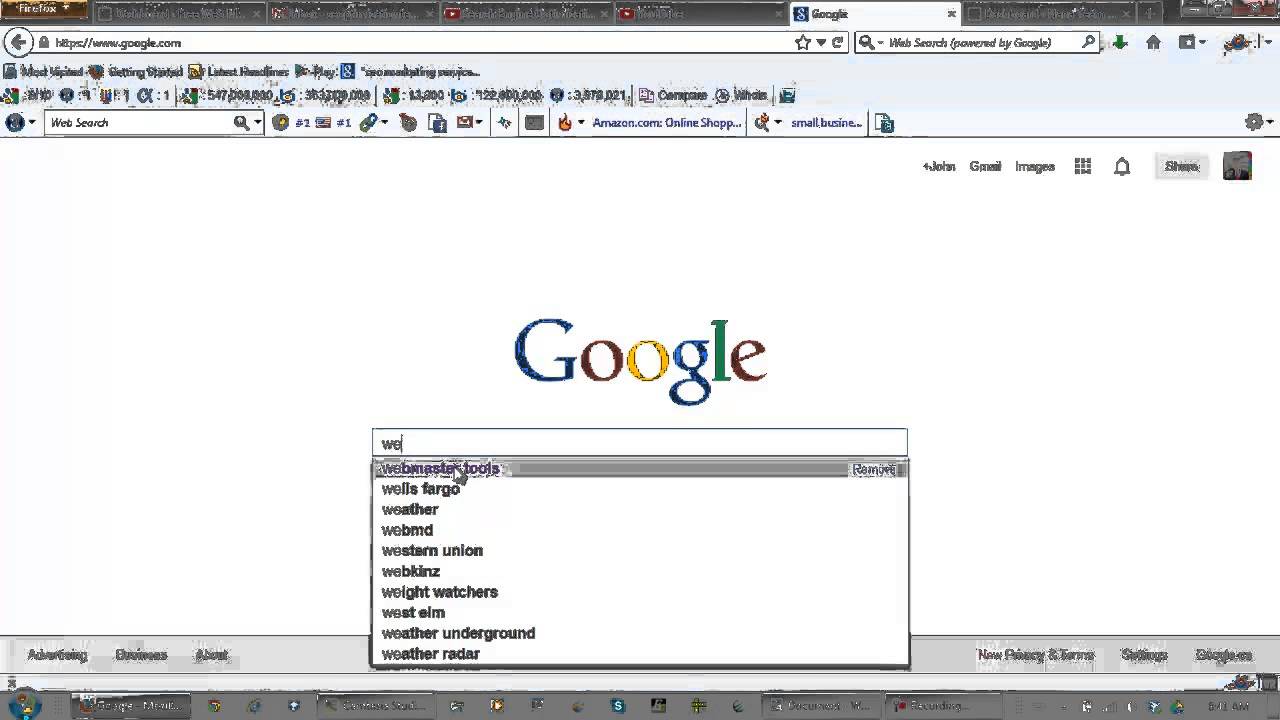Click the +John profile link
Viewport: 1280px width, 720px height.
[939, 167]
